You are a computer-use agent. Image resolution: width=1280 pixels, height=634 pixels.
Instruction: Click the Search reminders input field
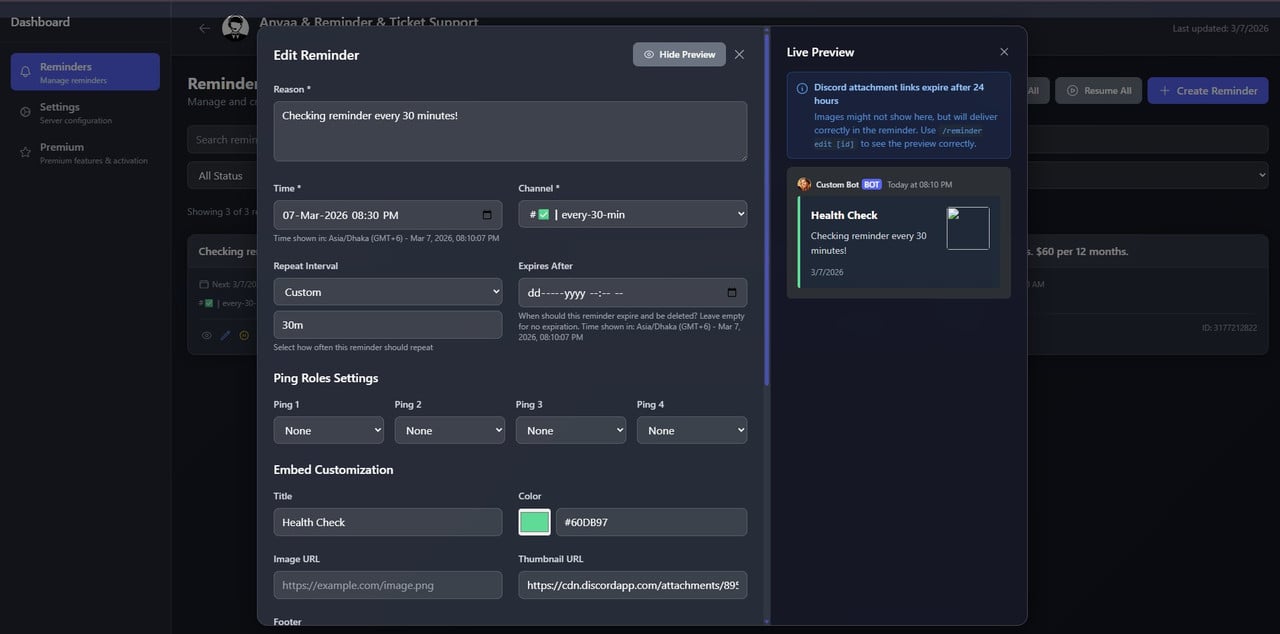[227, 139]
